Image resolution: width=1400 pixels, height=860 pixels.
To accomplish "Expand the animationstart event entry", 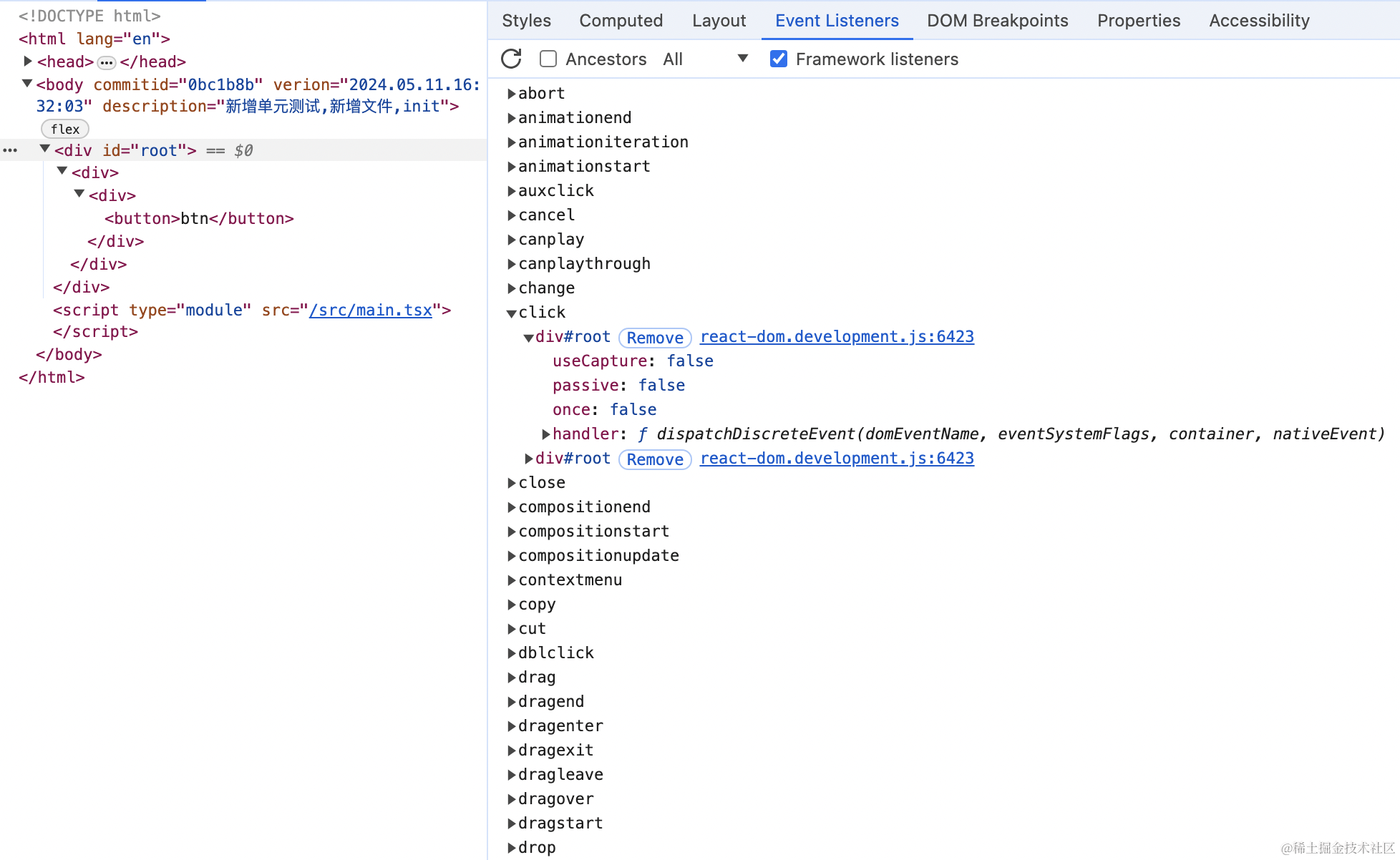I will click(x=512, y=167).
